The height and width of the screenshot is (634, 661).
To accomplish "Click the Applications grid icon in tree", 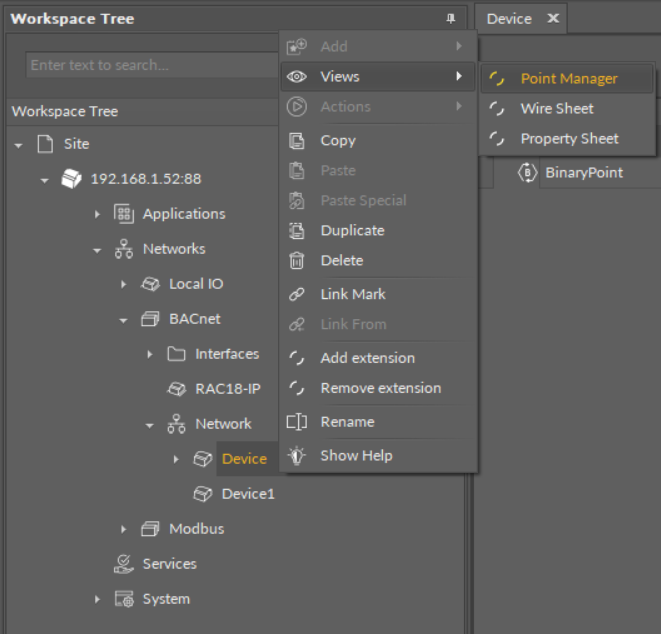I will pos(124,214).
